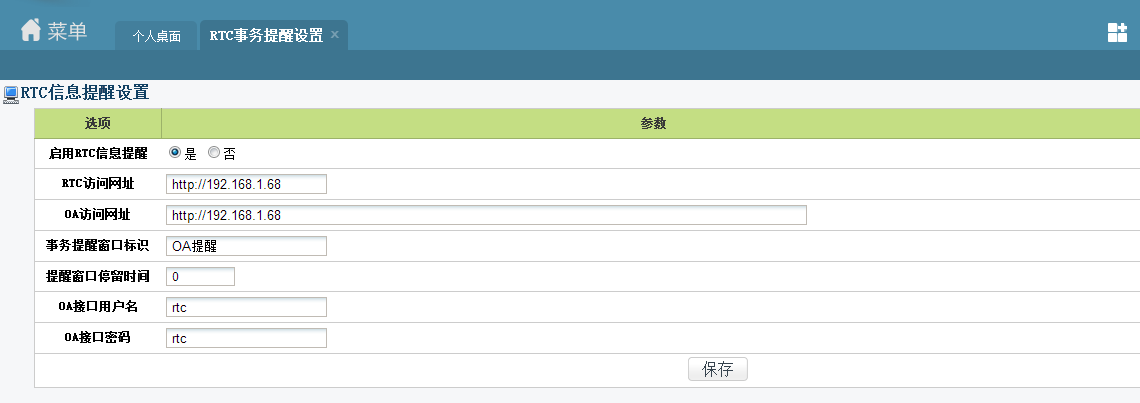The image size is (1140, 403).
Task: Click the 参数 column header
Action: coord(653,123)
